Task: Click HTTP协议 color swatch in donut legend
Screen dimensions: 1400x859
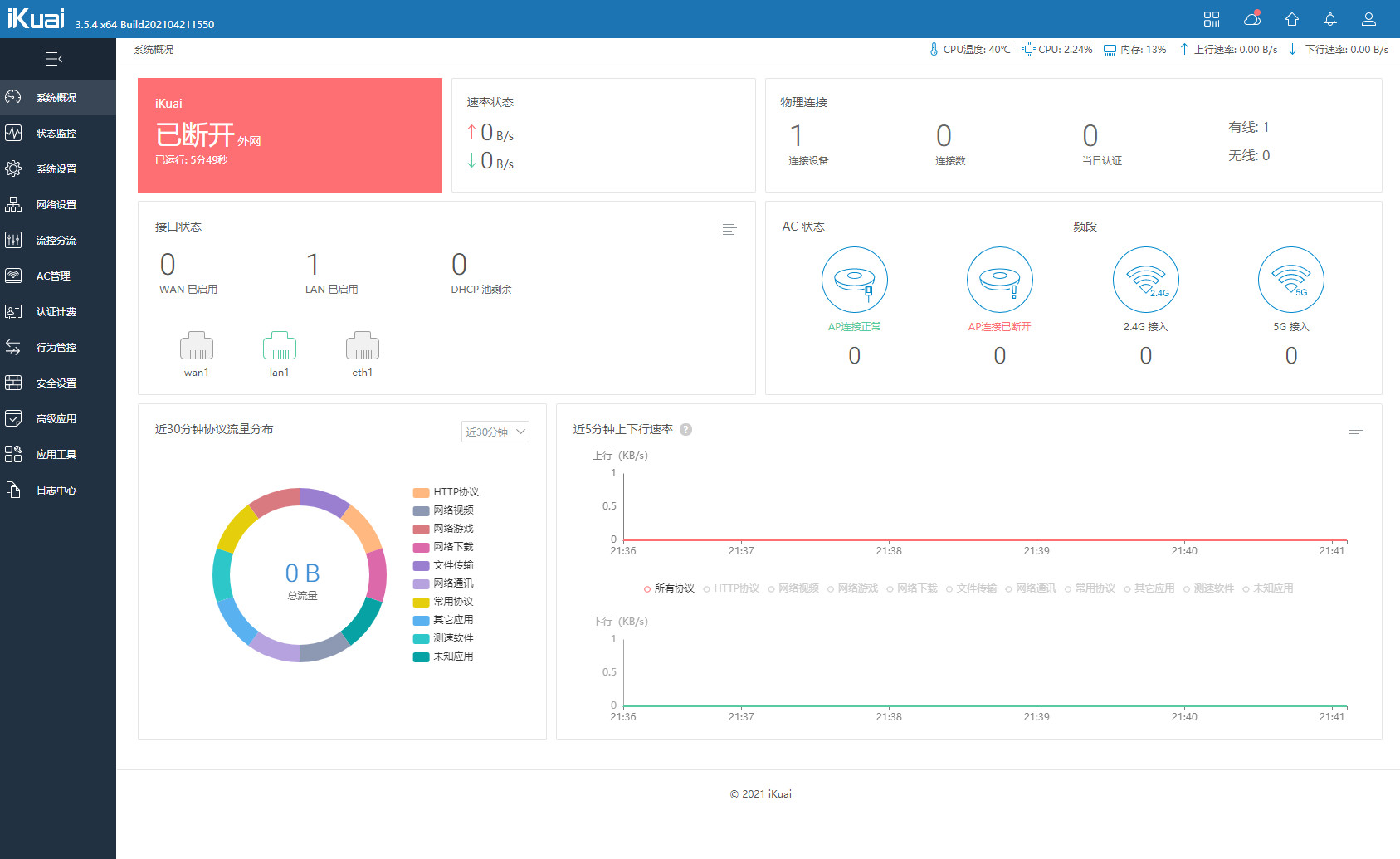Action: click(421, 492)
